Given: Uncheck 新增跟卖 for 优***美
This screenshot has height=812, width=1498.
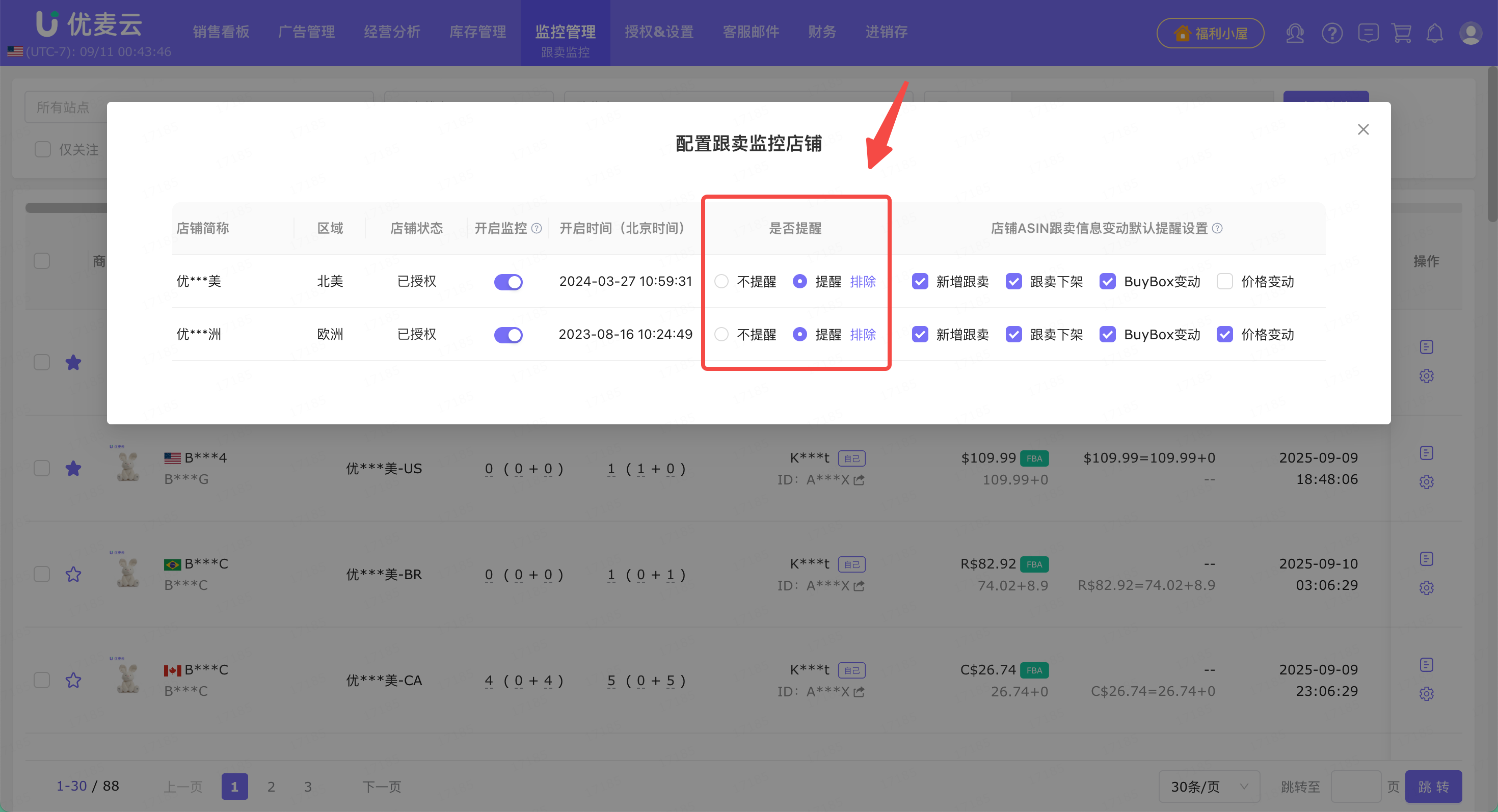Looking at the screenshot, I should (920, 281).
